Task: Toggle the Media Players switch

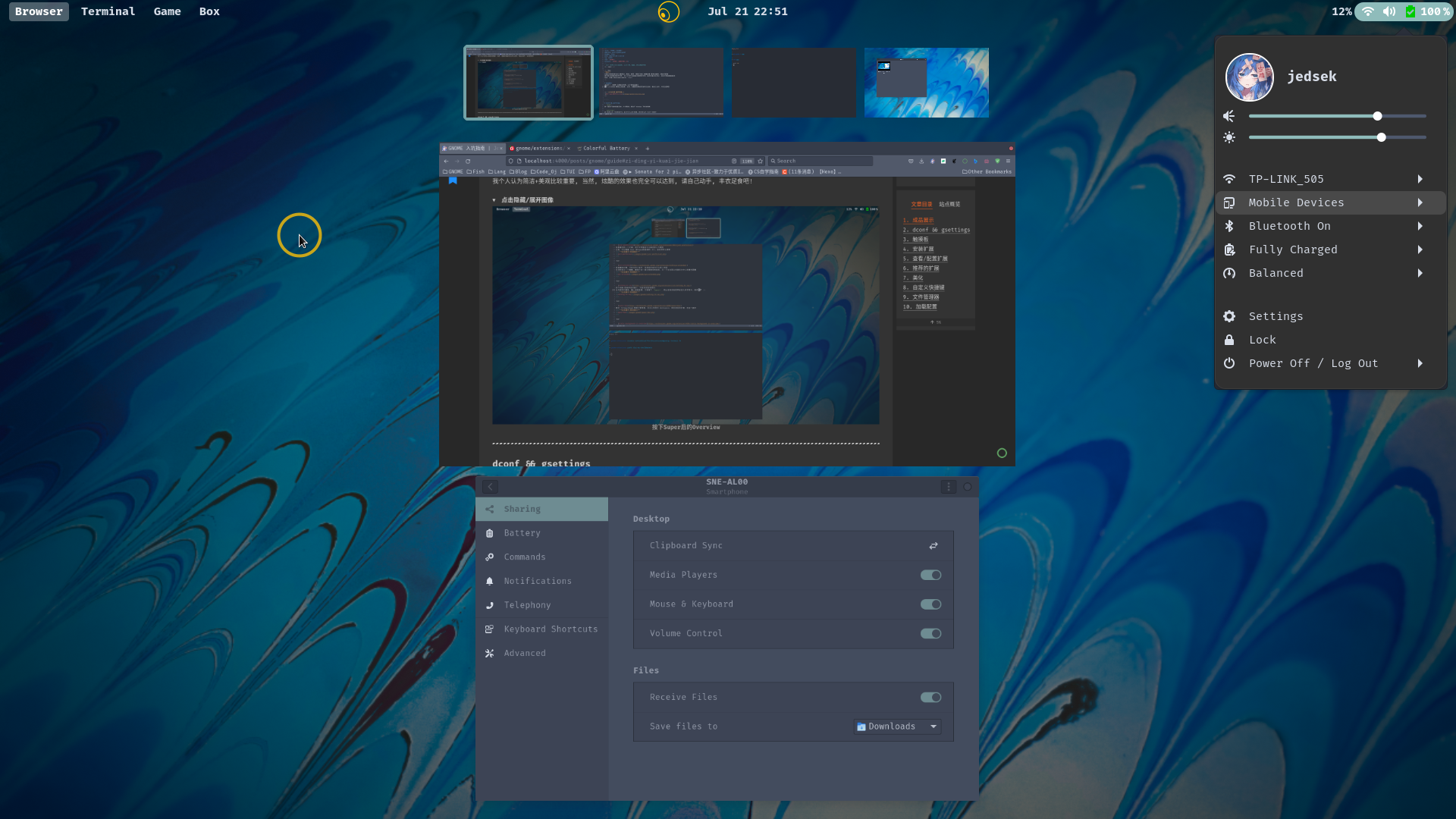Action: 930,575
